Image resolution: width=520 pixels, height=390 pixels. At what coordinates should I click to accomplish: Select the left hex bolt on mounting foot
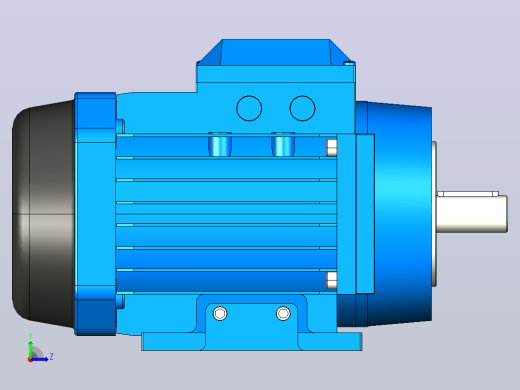click(220, 314)
